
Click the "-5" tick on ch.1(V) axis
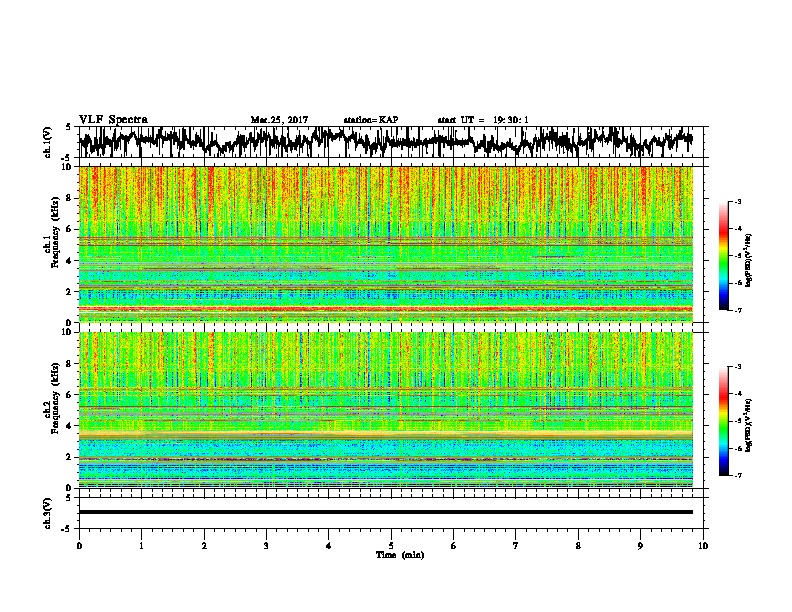point(67,158)
